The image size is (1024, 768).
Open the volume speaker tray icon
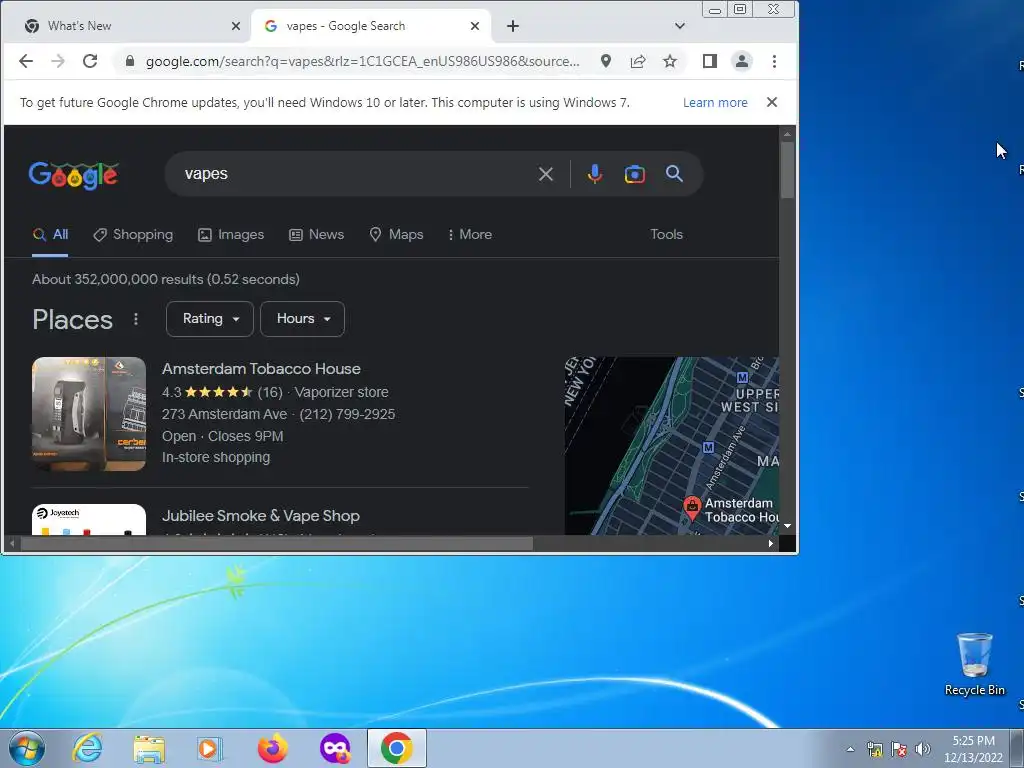tap(923, 749)
